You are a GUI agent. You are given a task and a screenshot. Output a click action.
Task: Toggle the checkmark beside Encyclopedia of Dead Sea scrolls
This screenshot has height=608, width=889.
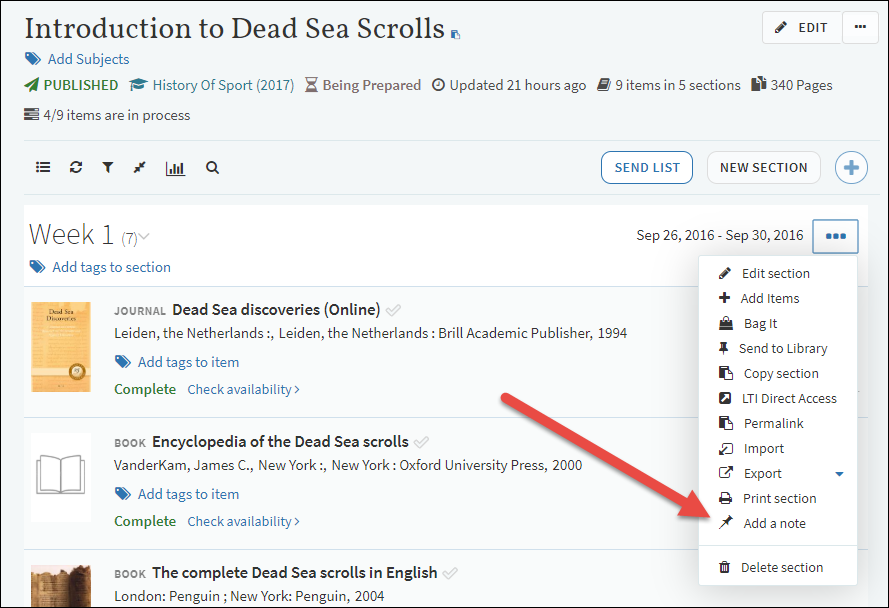[421, 442]
